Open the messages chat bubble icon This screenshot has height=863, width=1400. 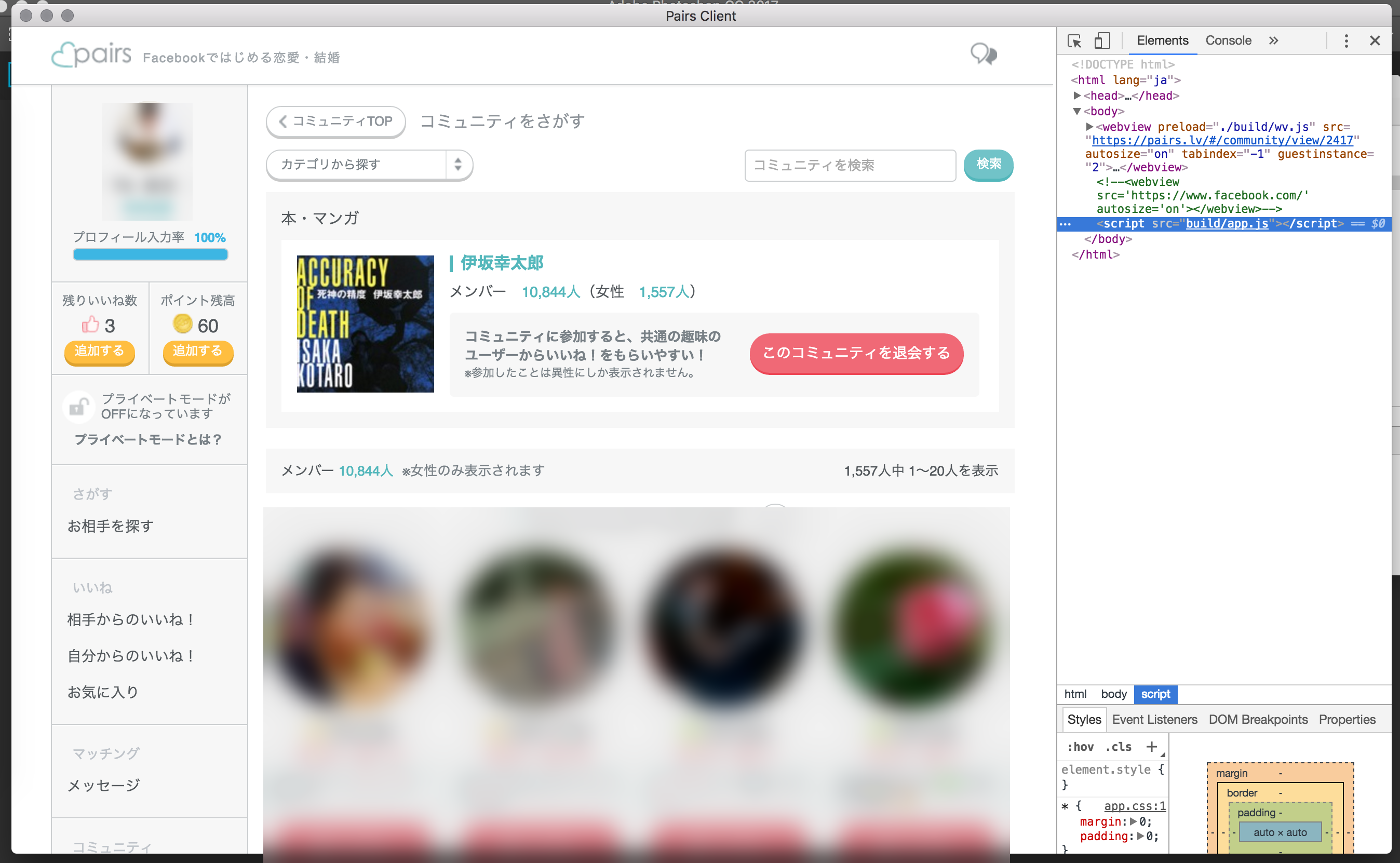[x=984, y=54]
